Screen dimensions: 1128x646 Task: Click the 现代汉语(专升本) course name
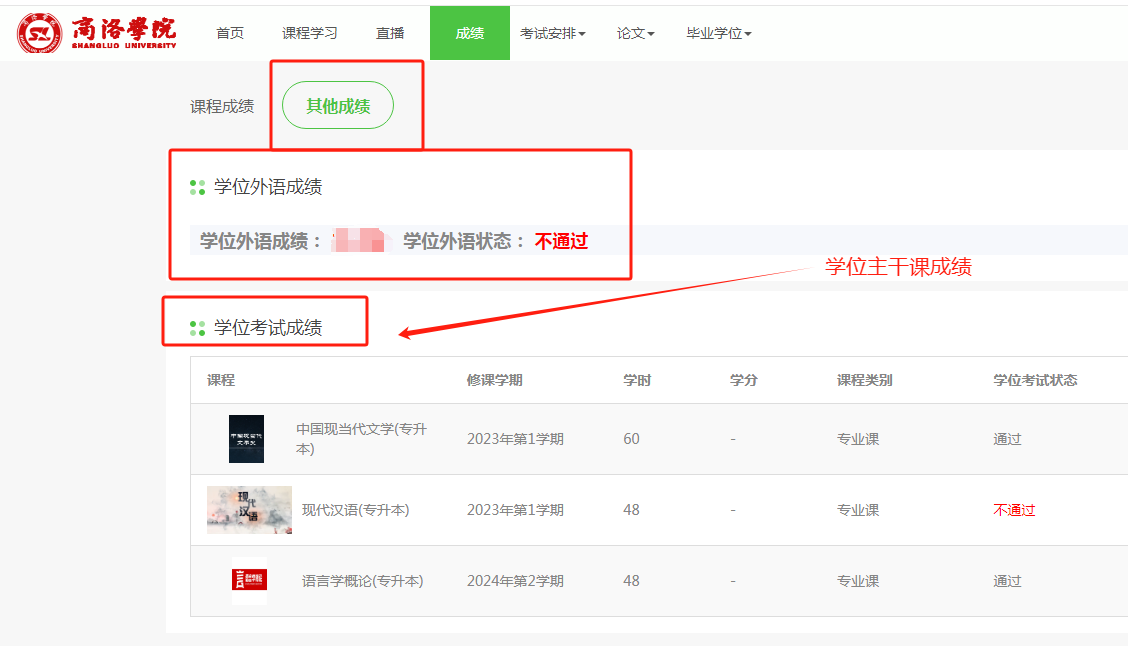click(x=355, y=510)
